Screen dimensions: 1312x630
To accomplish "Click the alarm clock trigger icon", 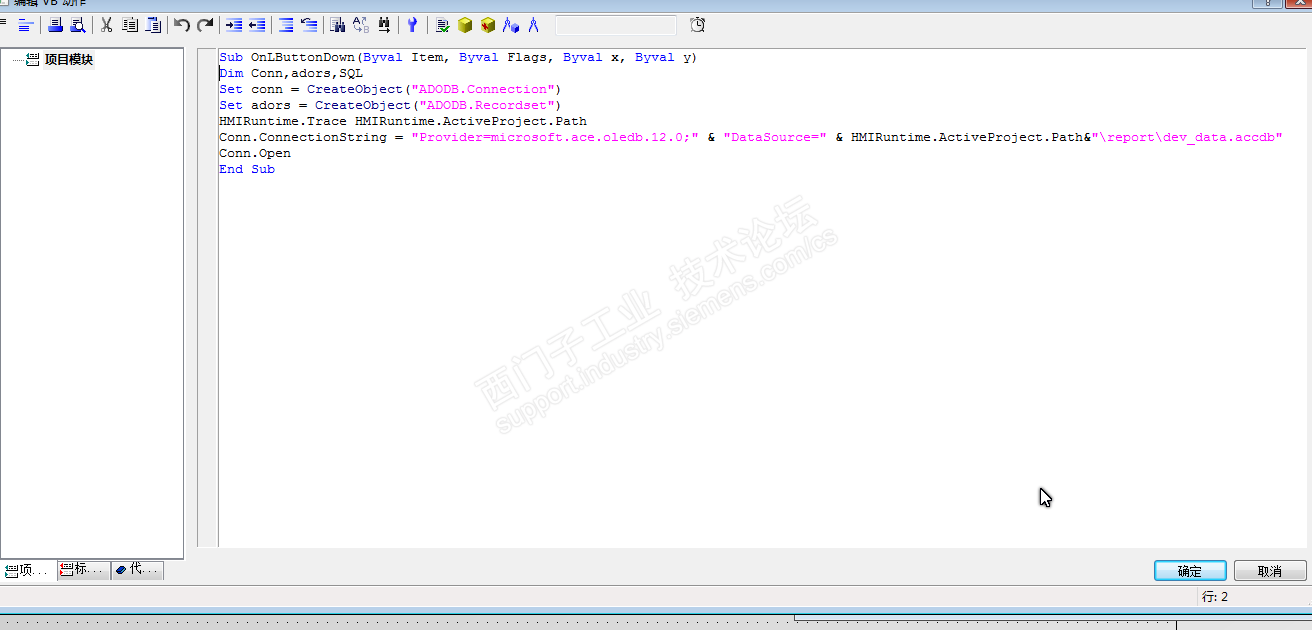I will click(x=698, y=25).
